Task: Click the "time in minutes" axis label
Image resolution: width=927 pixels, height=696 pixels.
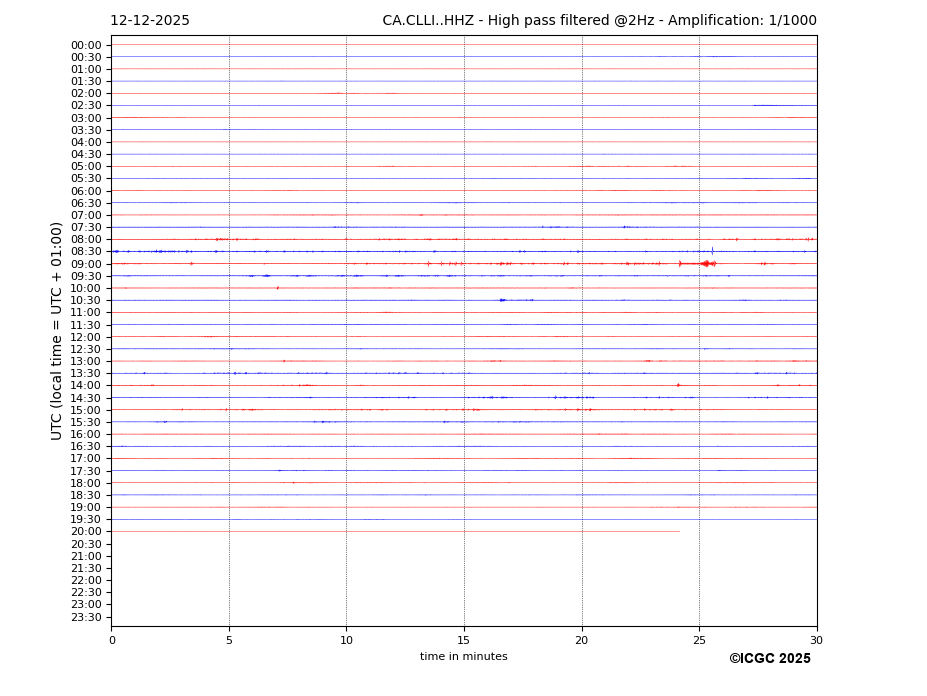Action: (464, 657)
